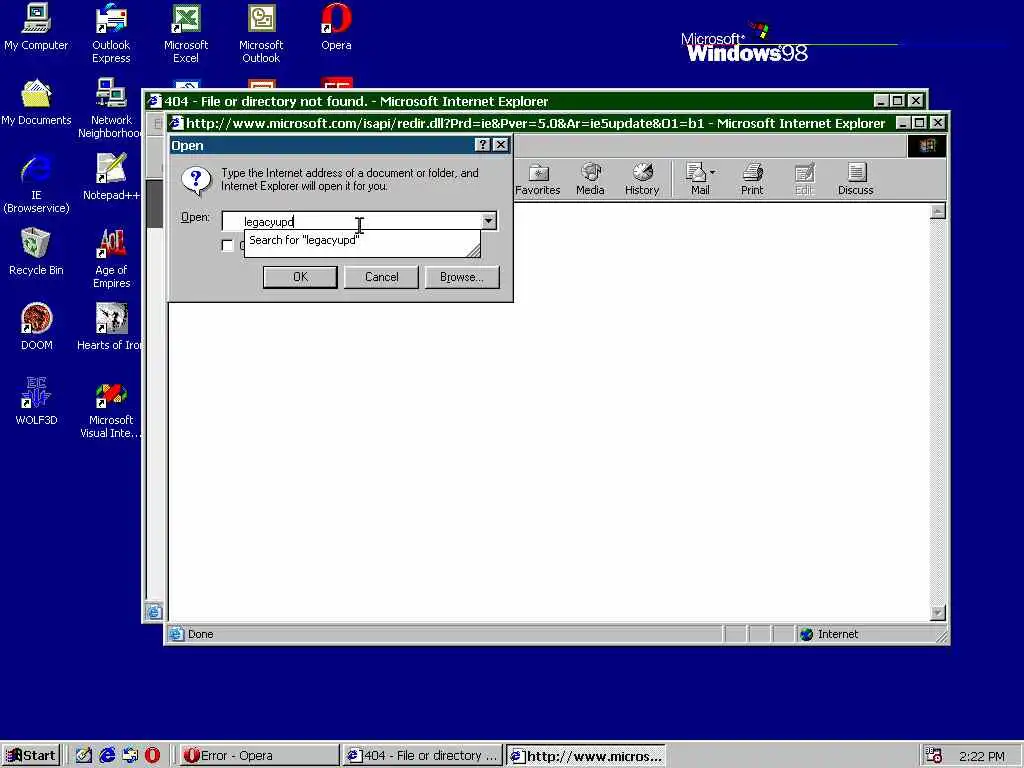Open My Documents desktop folder
This screenshot has height=768, width=1024.
point(36,102)
